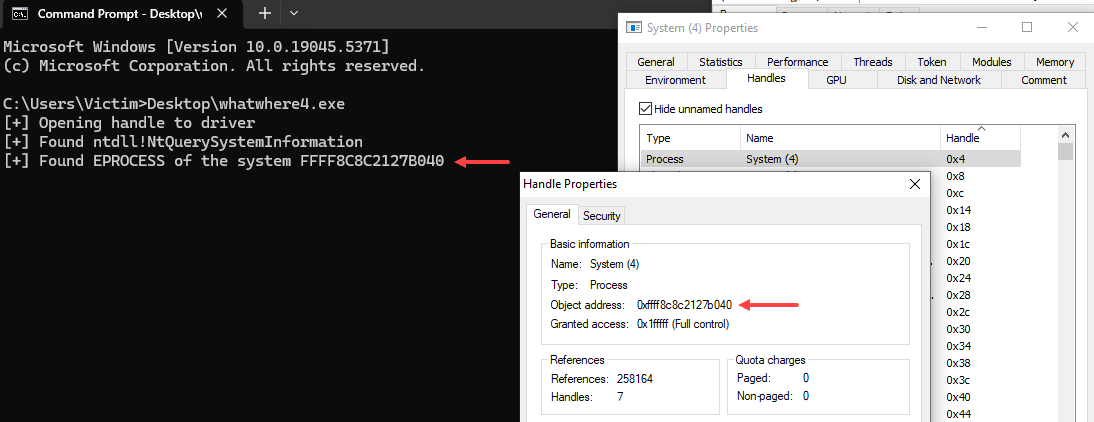Open the Performance tab

(x=797, y=62)
